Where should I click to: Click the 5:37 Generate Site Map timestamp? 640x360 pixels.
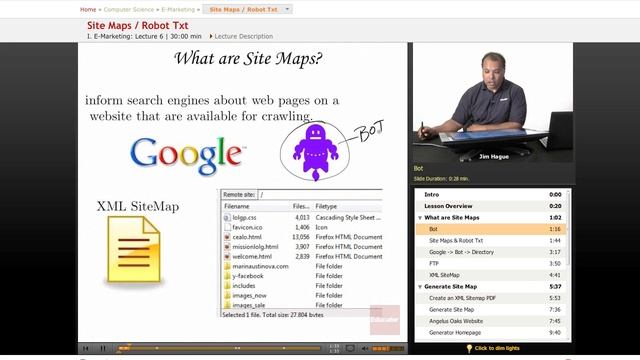tap(555, 287)
